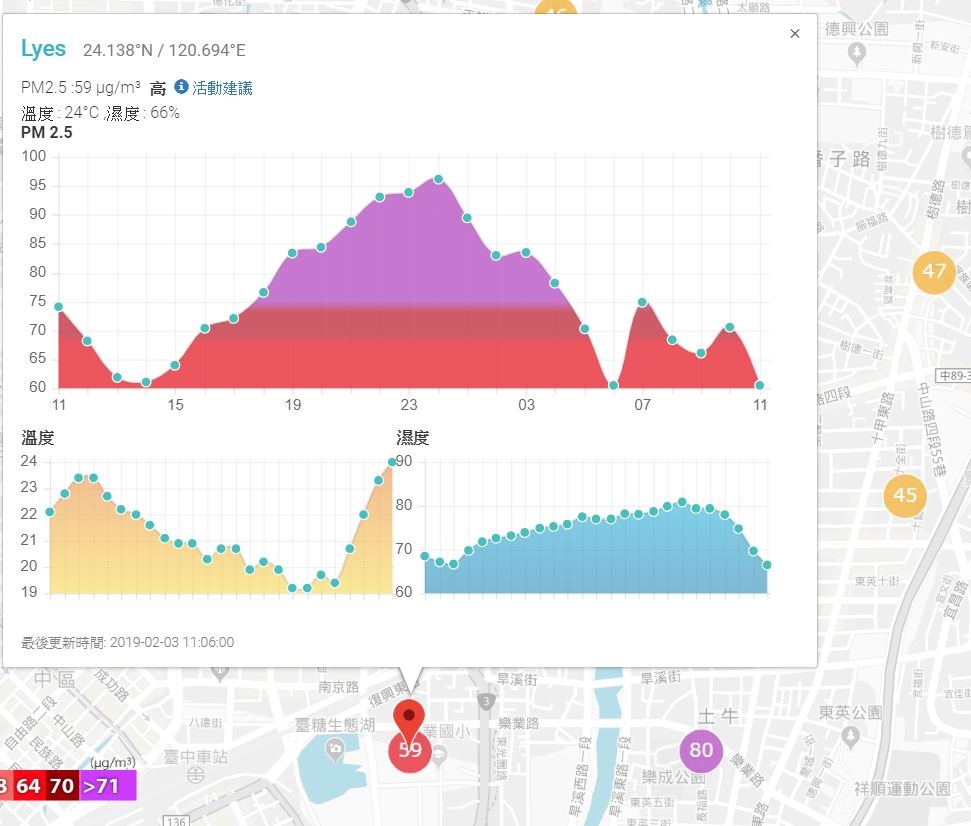The height and width of the screenshot is (826, 971).
Task: Click the PM2.5 peak data point near 96
Action: pyautogui.click(x=438, y=179)
